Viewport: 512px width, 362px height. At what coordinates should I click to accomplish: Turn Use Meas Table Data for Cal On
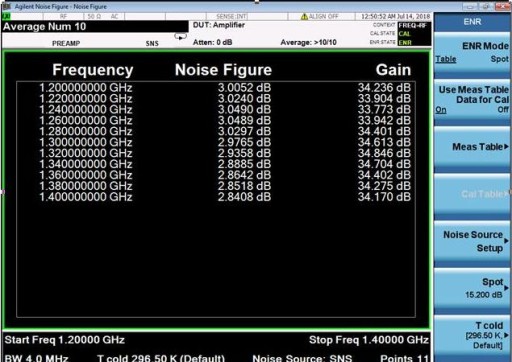[x=441, y=110]
